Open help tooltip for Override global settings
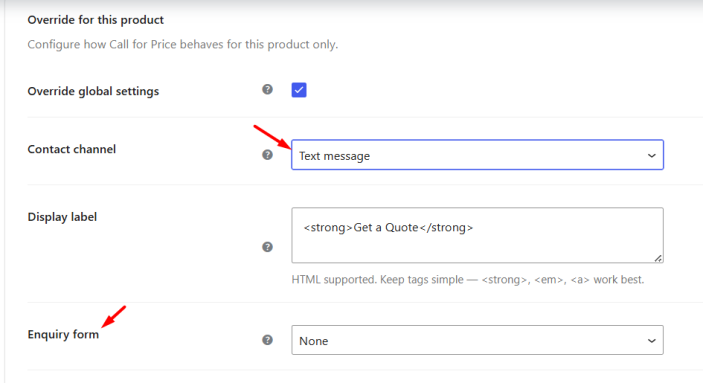Image resolution: width=703 pixels, height=383 pixels. [x=267, y=89]
